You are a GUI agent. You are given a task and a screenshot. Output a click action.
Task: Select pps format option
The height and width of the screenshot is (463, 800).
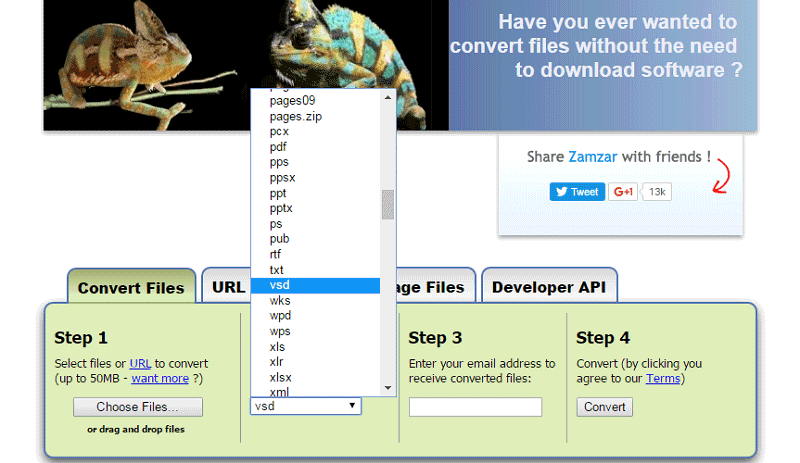coord(315,162)
